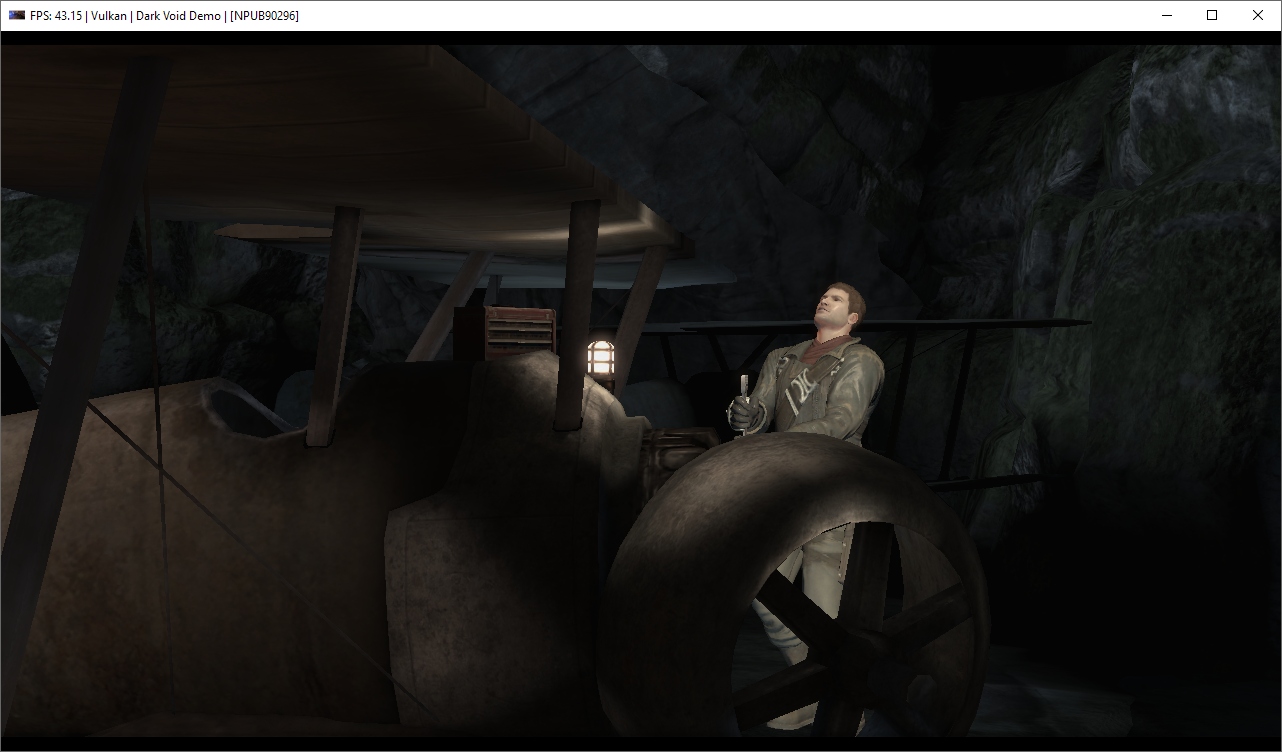The height and width of the screenshot is (752, 1282).
Task: Minimize the Dark Void Demo window
Action: [1166, 15]
